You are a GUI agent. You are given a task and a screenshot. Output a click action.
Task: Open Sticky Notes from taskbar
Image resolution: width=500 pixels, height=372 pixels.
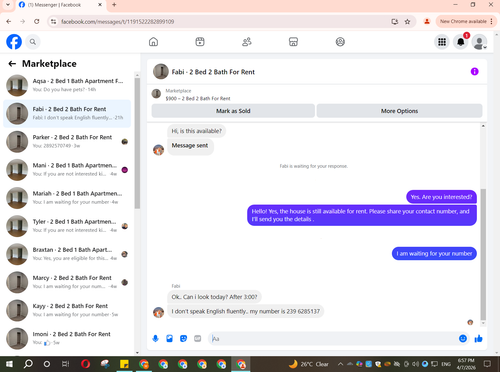tap(124, 364)
